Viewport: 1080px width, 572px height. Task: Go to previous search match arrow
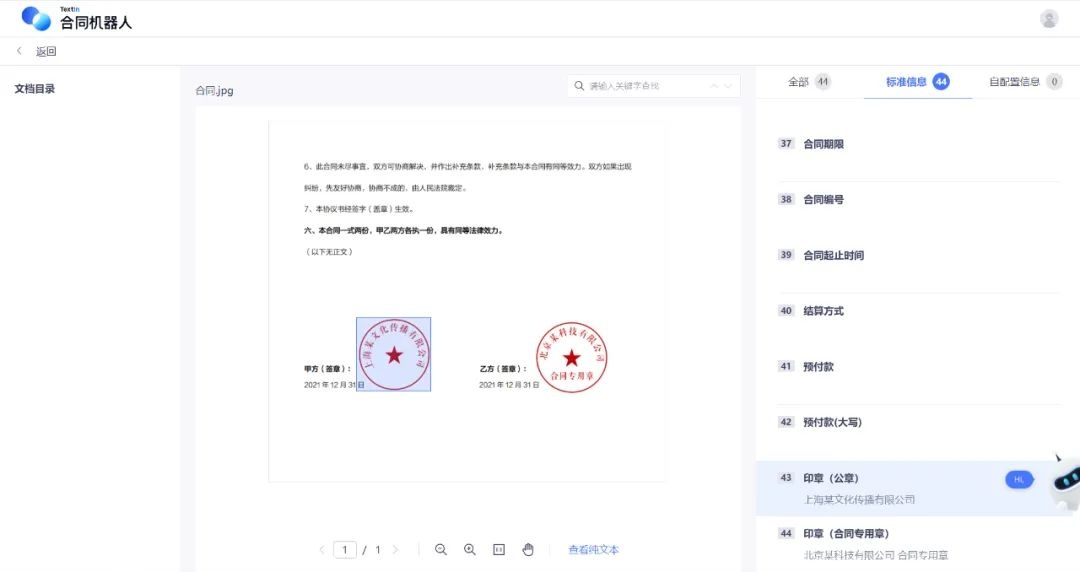(714, 87)
